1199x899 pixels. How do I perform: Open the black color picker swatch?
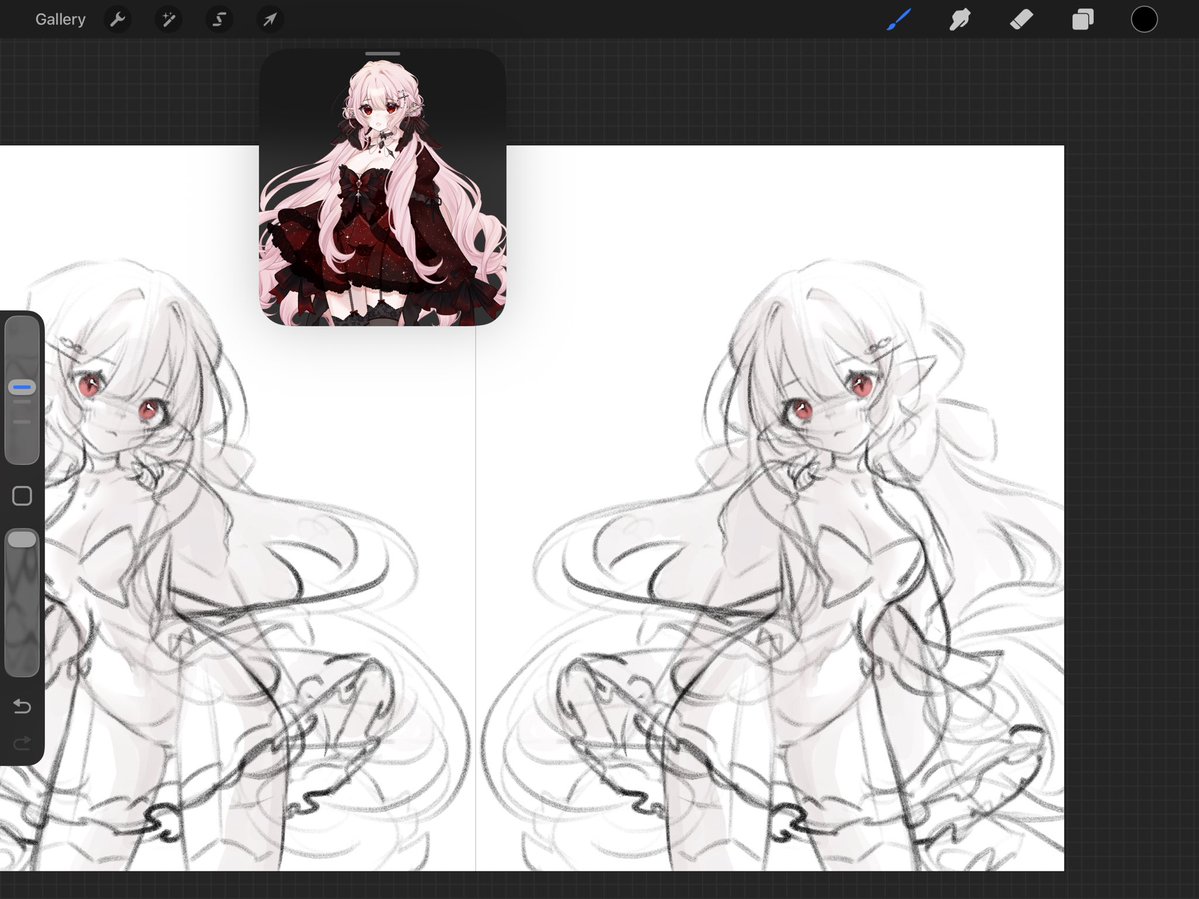[x=1144, y=19]
